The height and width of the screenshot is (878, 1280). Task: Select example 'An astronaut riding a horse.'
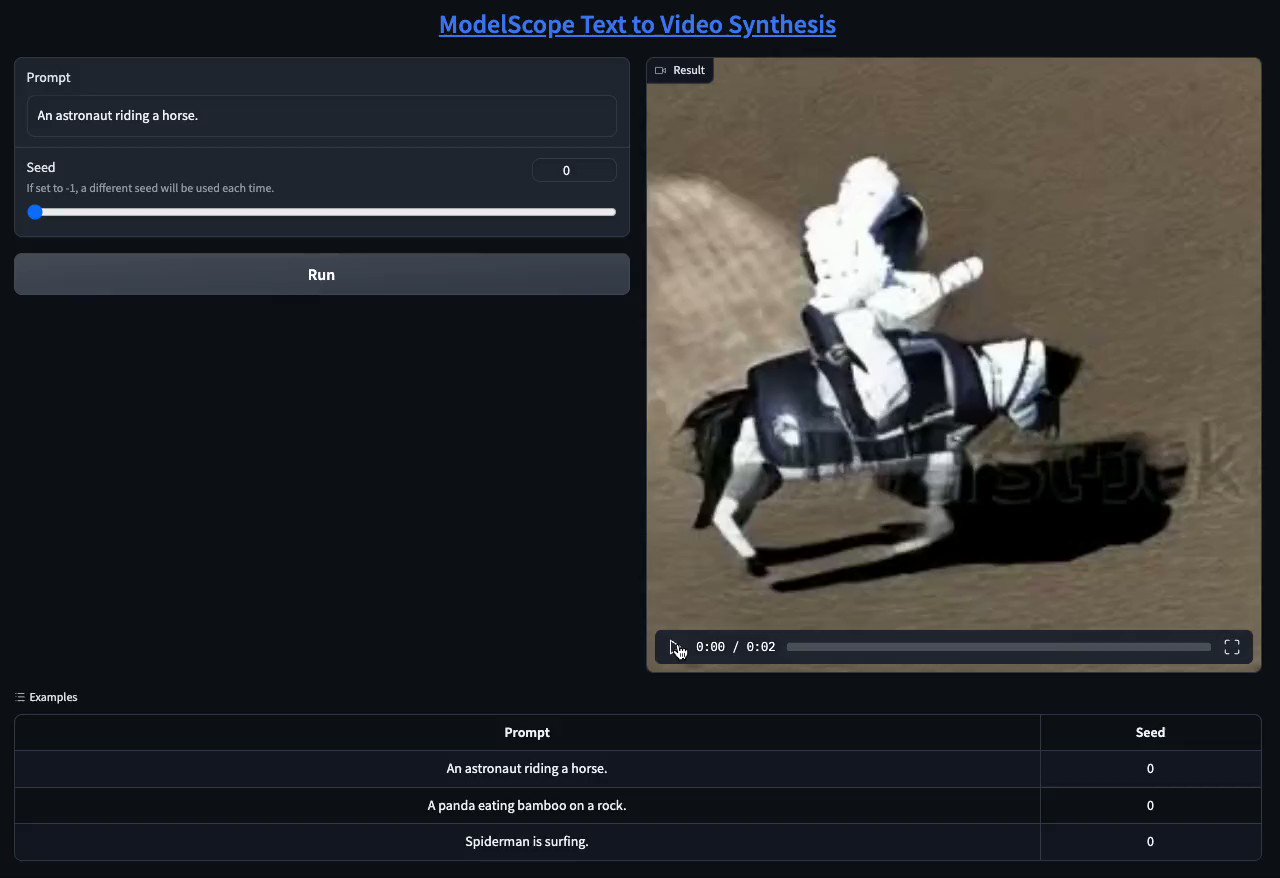pos(527,769)
